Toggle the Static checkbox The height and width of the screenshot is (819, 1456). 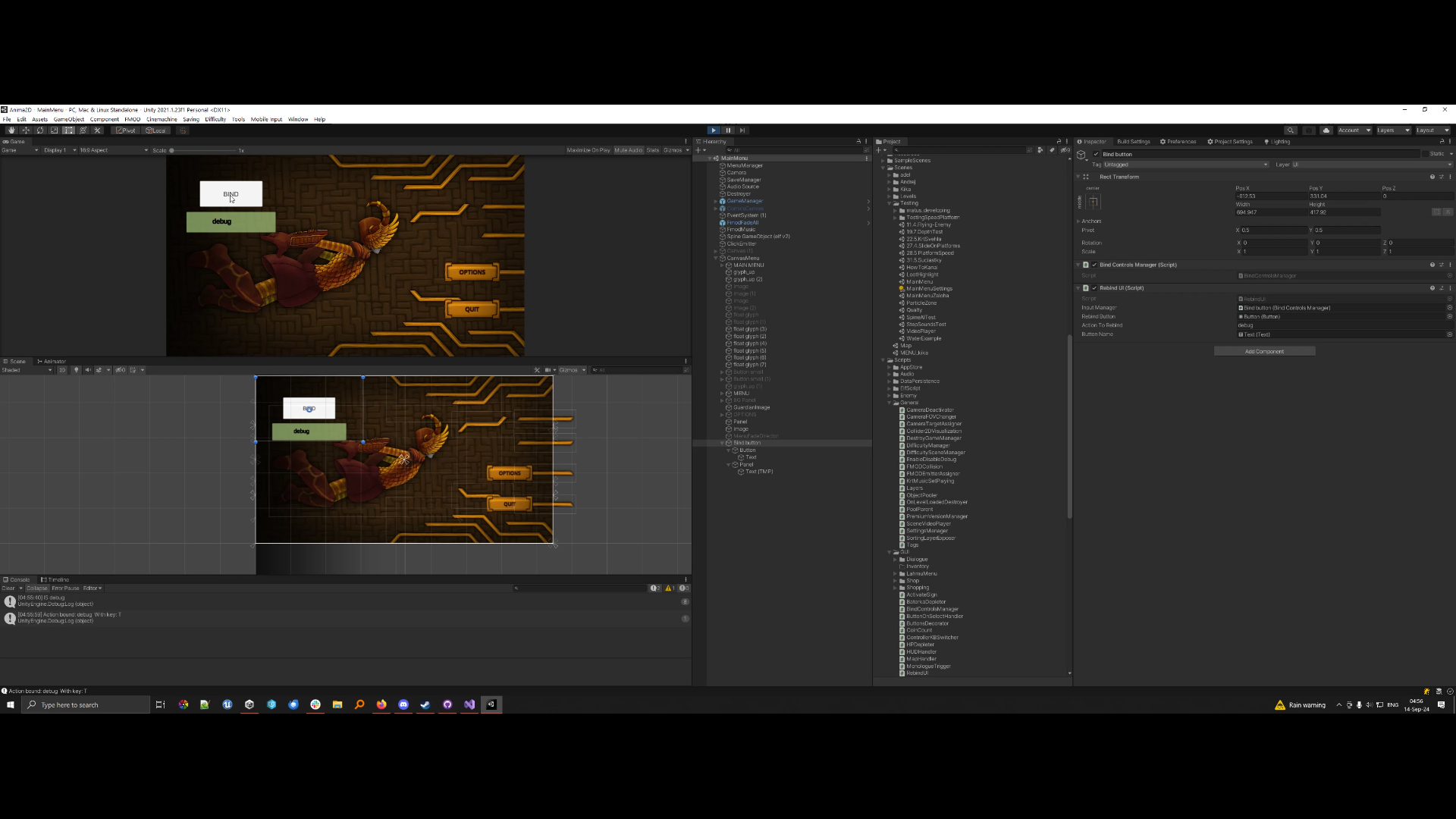1425,154
